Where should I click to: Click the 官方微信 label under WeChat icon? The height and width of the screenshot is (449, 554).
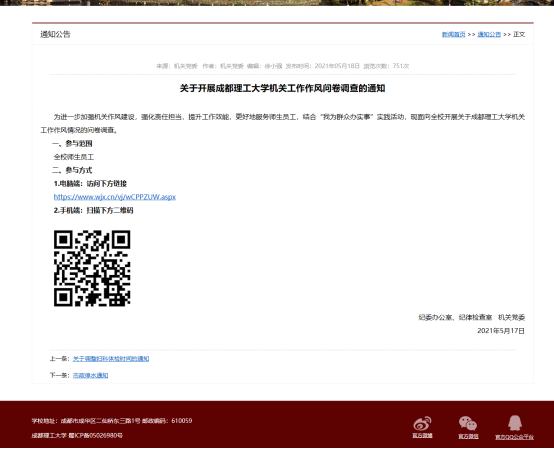468,437
